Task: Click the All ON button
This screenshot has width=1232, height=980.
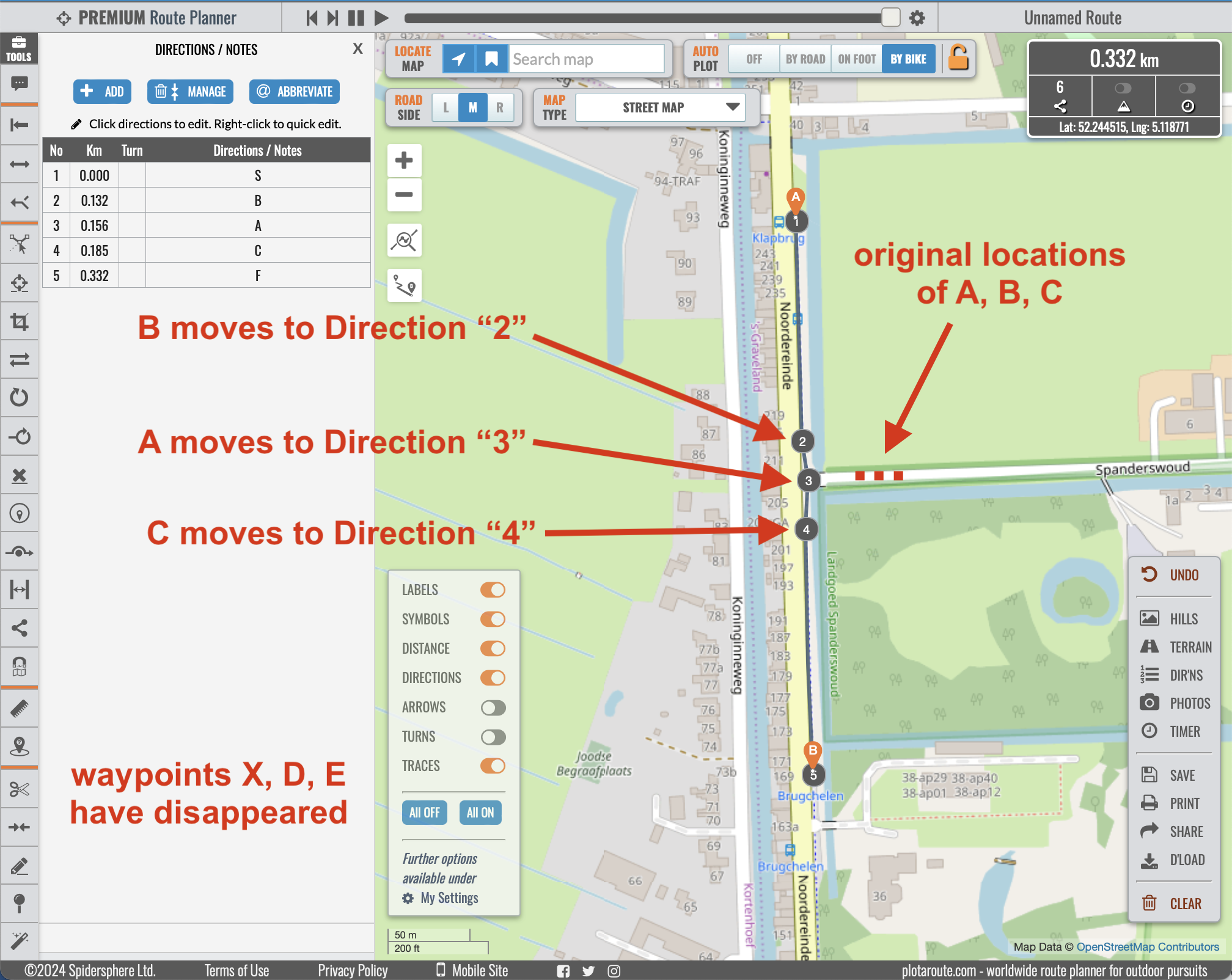Action: pos(480,813)
